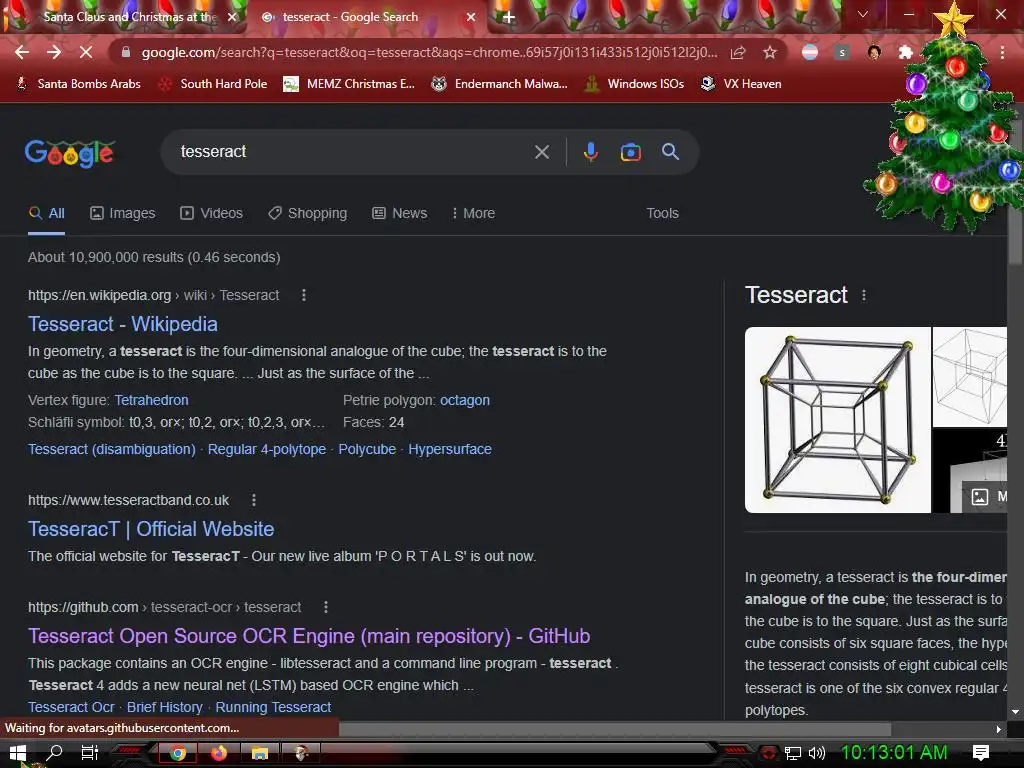Switch to the Images results tab
This screenshot has width=1024, height=768.
123,214
